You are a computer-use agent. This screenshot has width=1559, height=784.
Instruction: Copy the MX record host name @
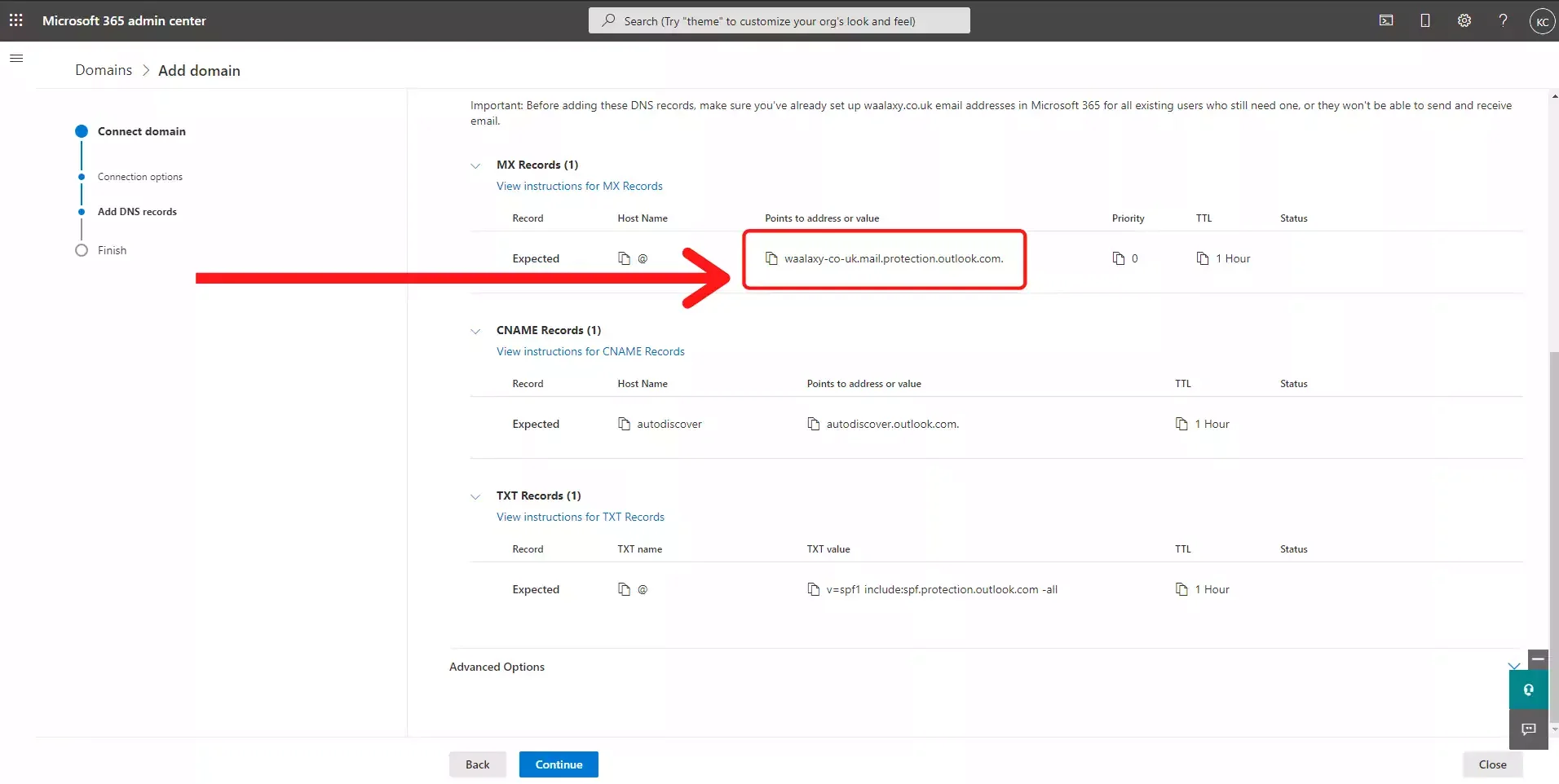625,258
